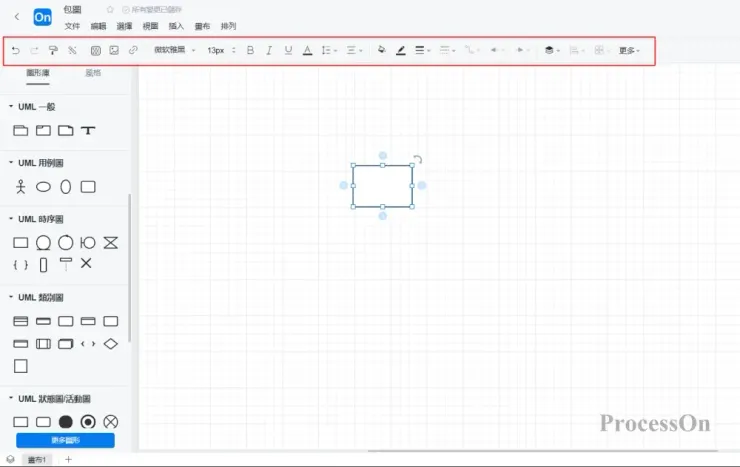Viewport: 740px width, 467px height.
Task: Select the bullseye end state shape
Action: click(x=88, y=422)
